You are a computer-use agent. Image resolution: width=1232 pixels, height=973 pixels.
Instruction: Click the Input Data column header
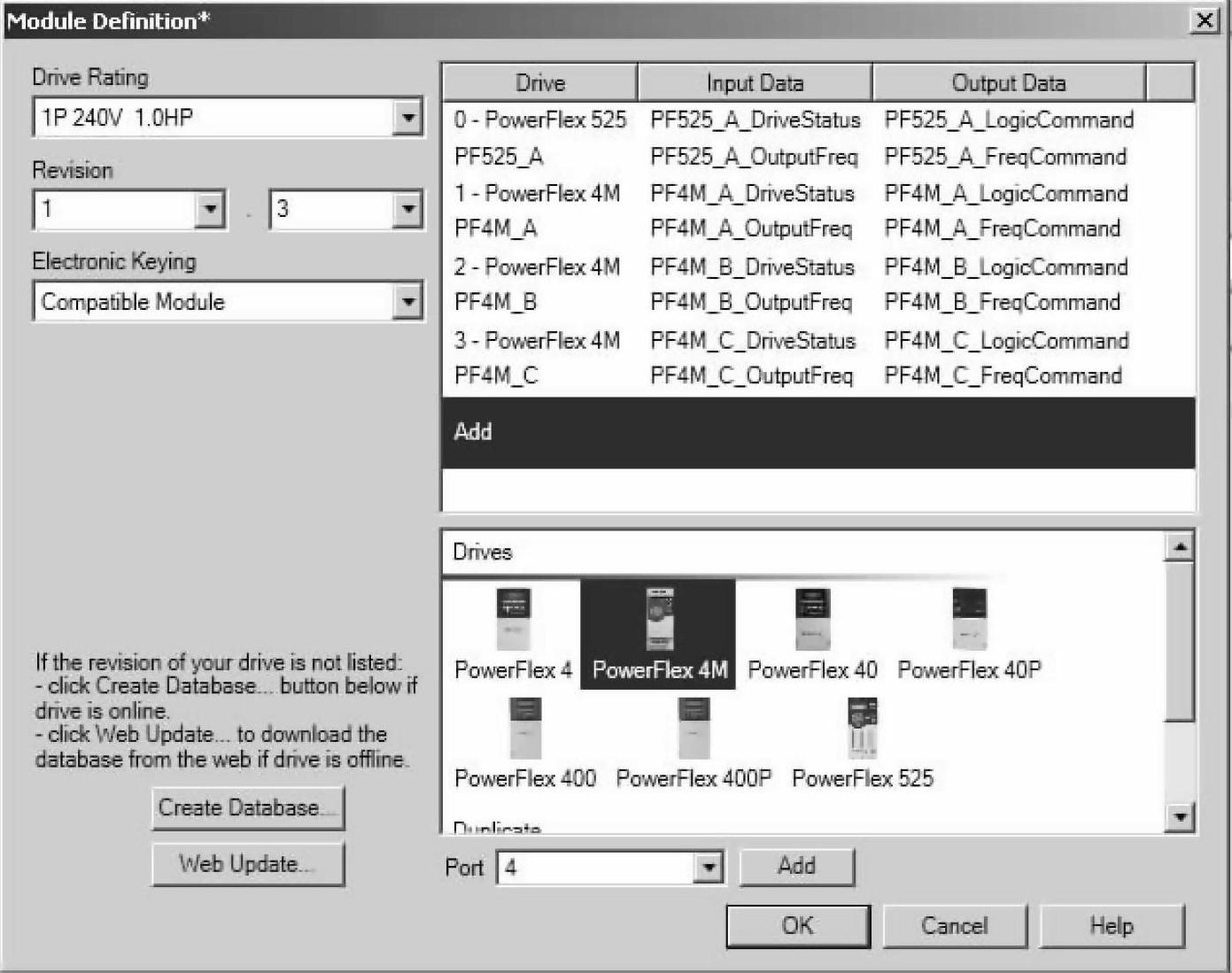[755, 83]
